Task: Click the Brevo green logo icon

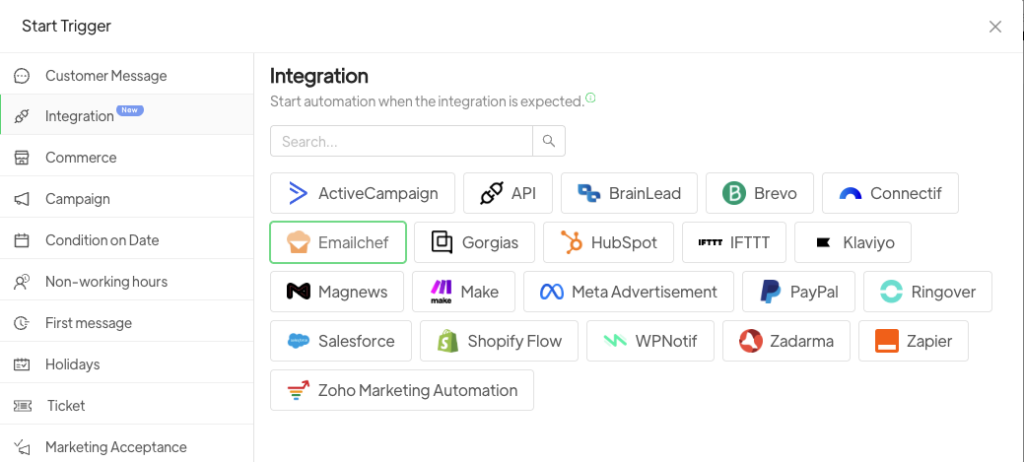Action: coord(735,193)
